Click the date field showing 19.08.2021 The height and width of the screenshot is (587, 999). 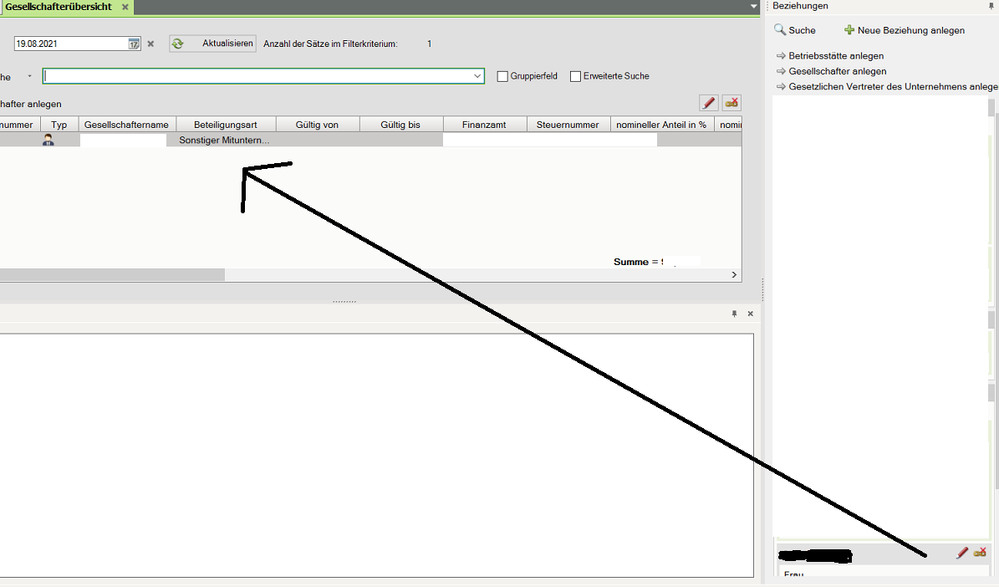[x=71, y=44]
